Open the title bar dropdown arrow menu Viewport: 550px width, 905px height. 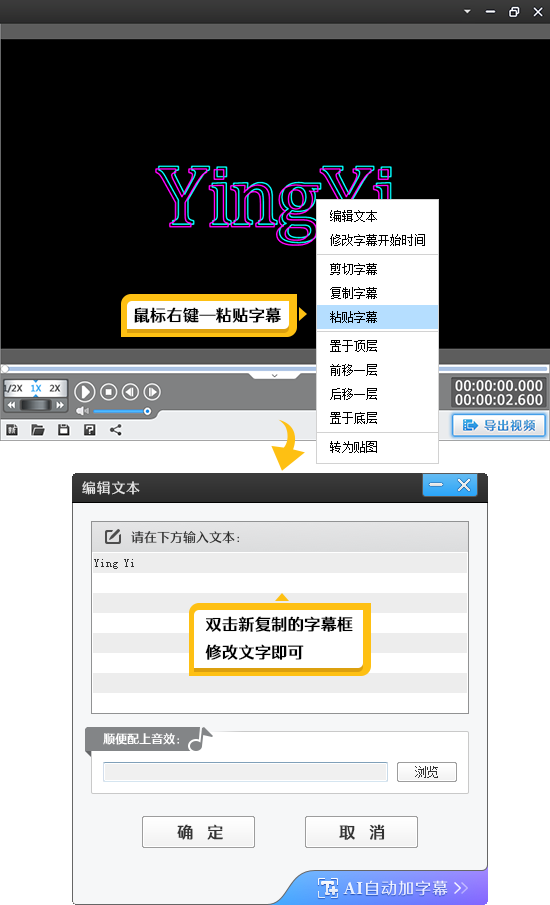pos(467,12)
